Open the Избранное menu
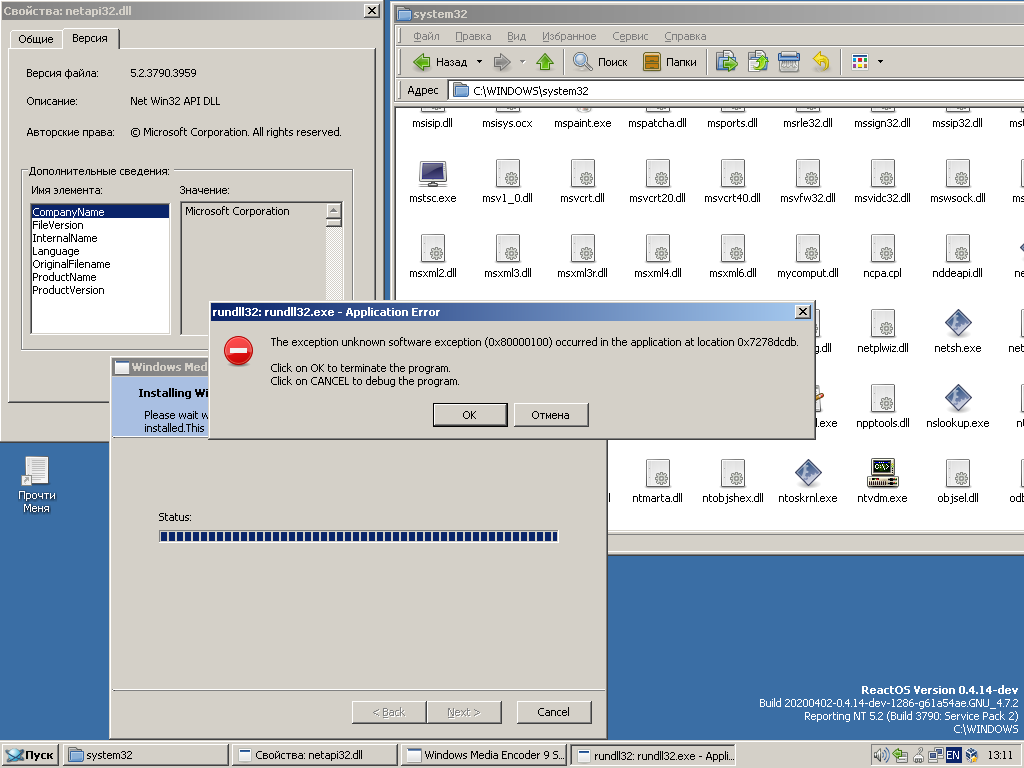Viewport: 1024px width, 768px height. [x=569, y=37]
